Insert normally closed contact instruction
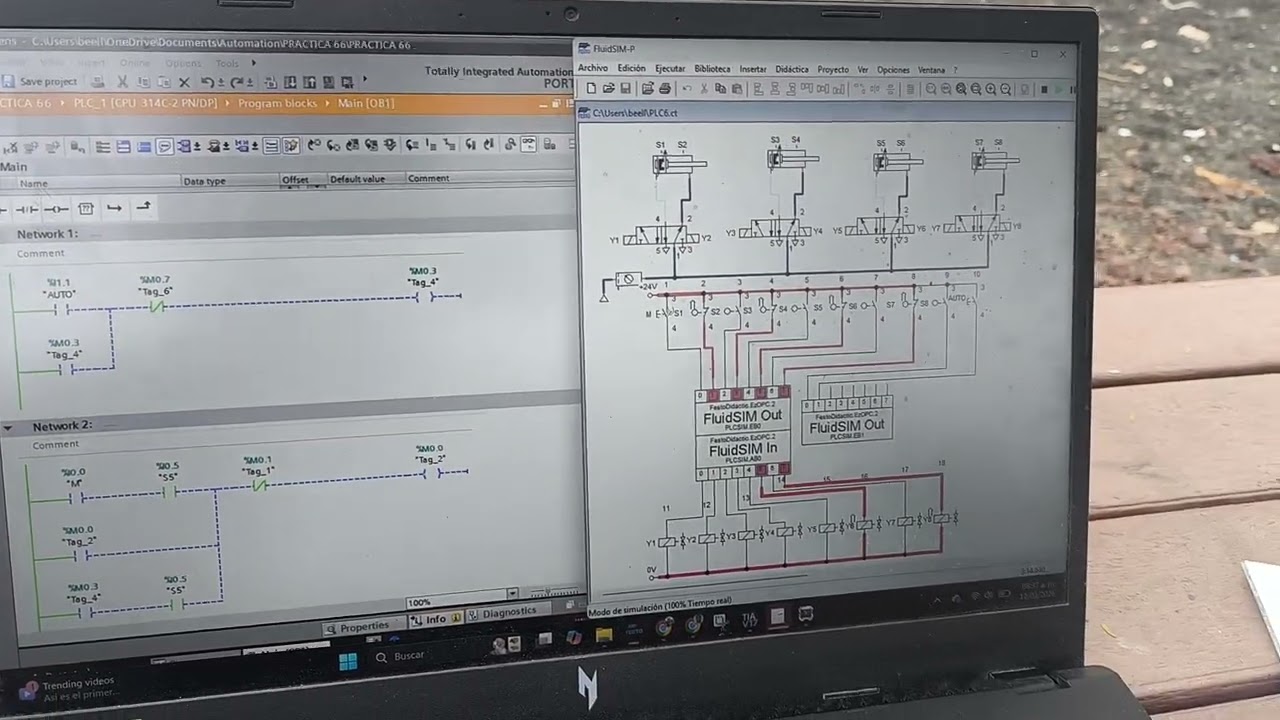This screenshot has height=720, width=1280. click(27, 208)
